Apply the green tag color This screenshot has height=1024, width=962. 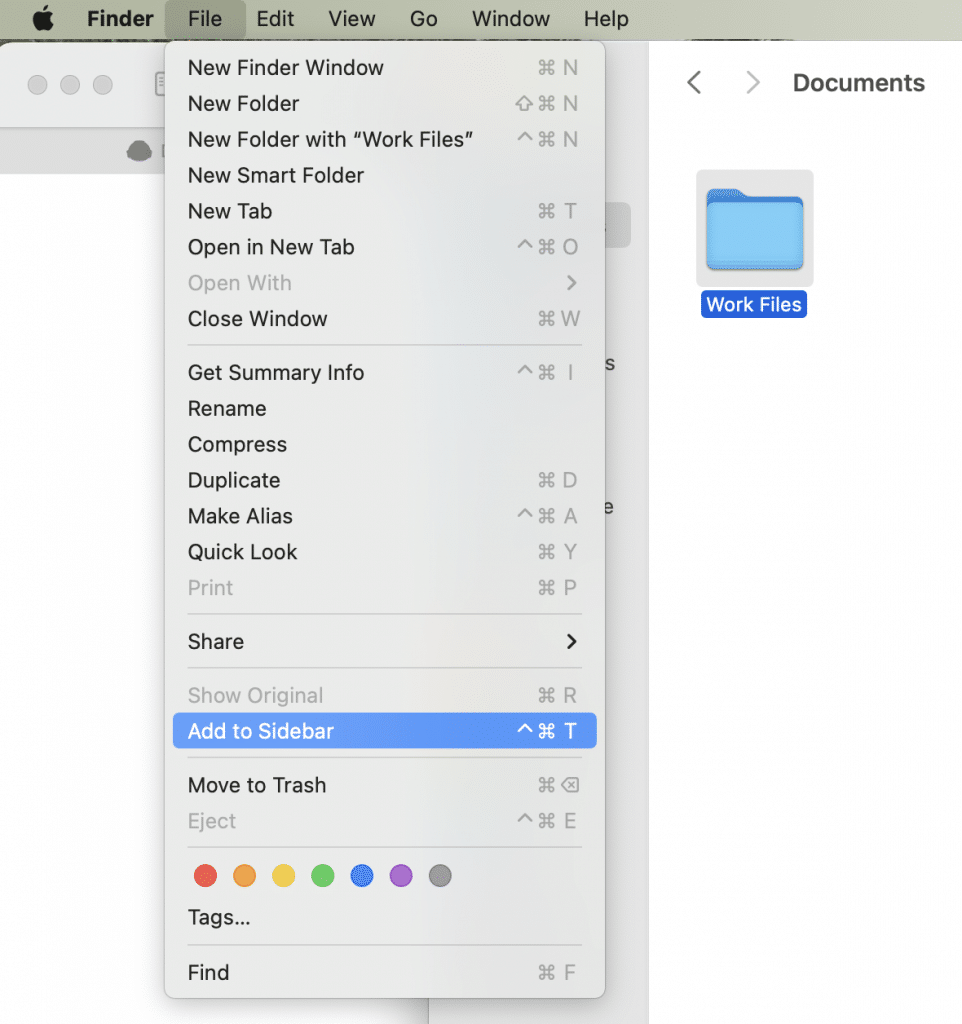pos(323,875)
